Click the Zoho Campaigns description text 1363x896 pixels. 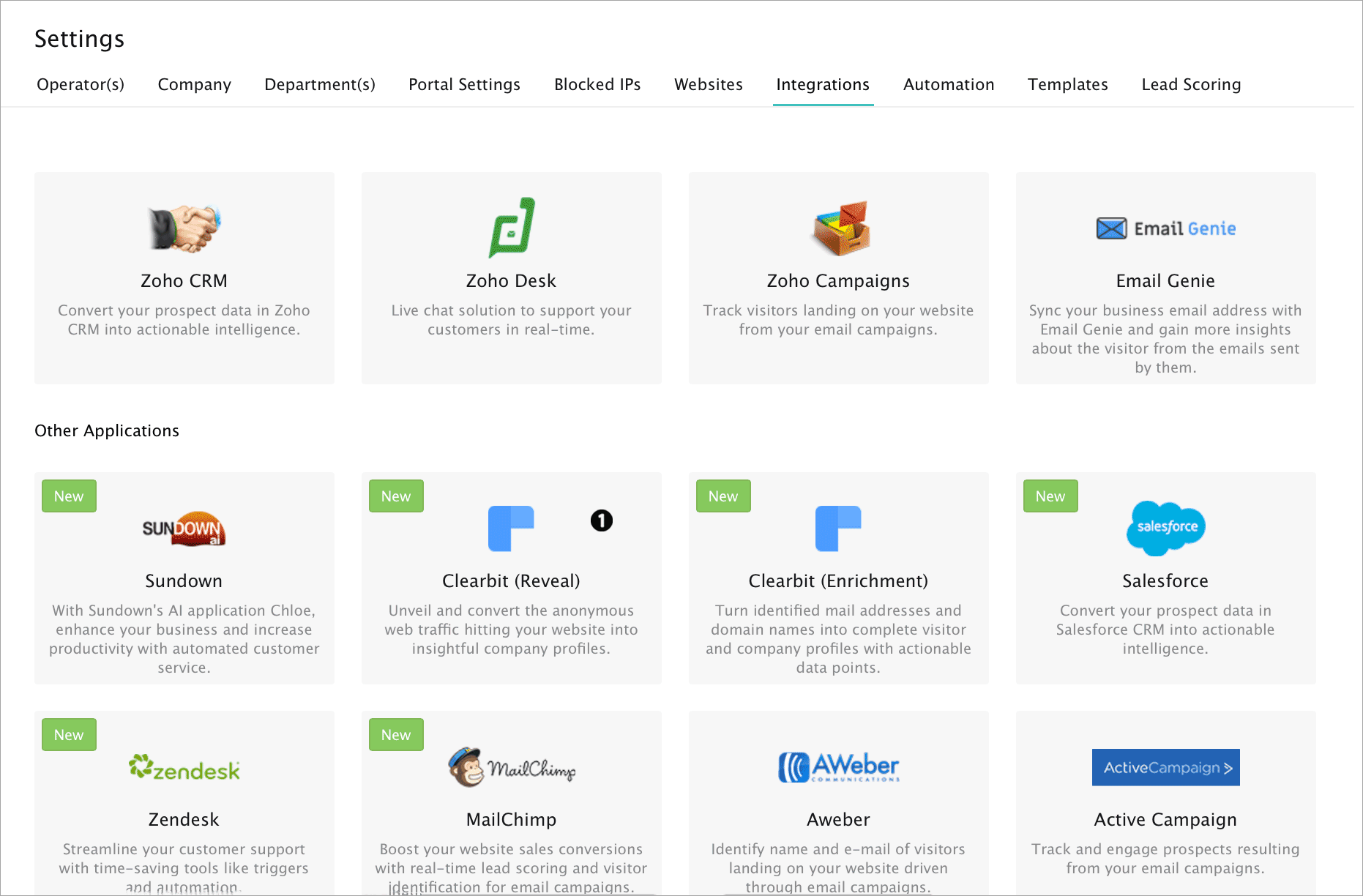[x=839, y=320]
